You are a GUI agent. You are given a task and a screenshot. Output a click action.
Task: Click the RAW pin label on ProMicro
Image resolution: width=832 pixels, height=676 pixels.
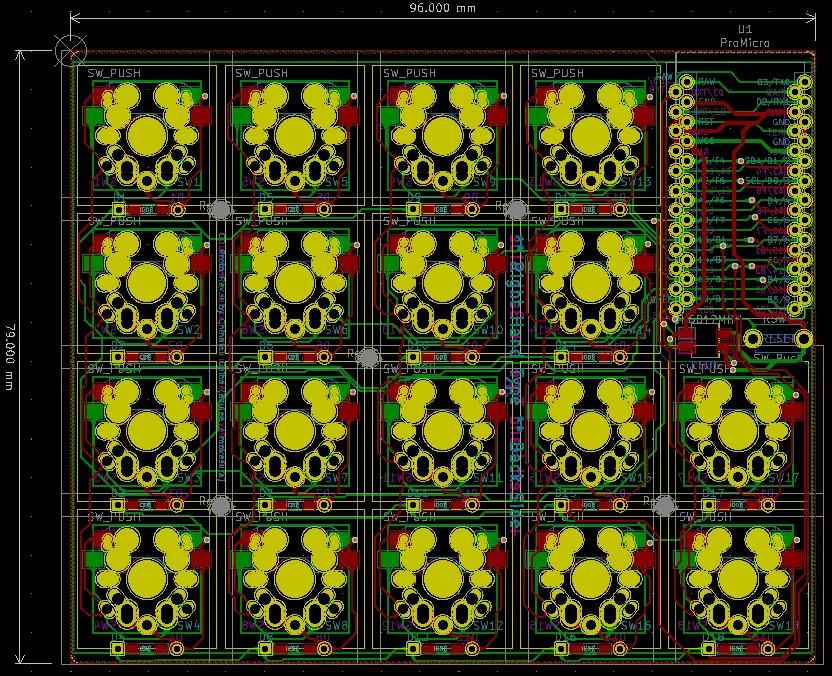pos(706,82)
